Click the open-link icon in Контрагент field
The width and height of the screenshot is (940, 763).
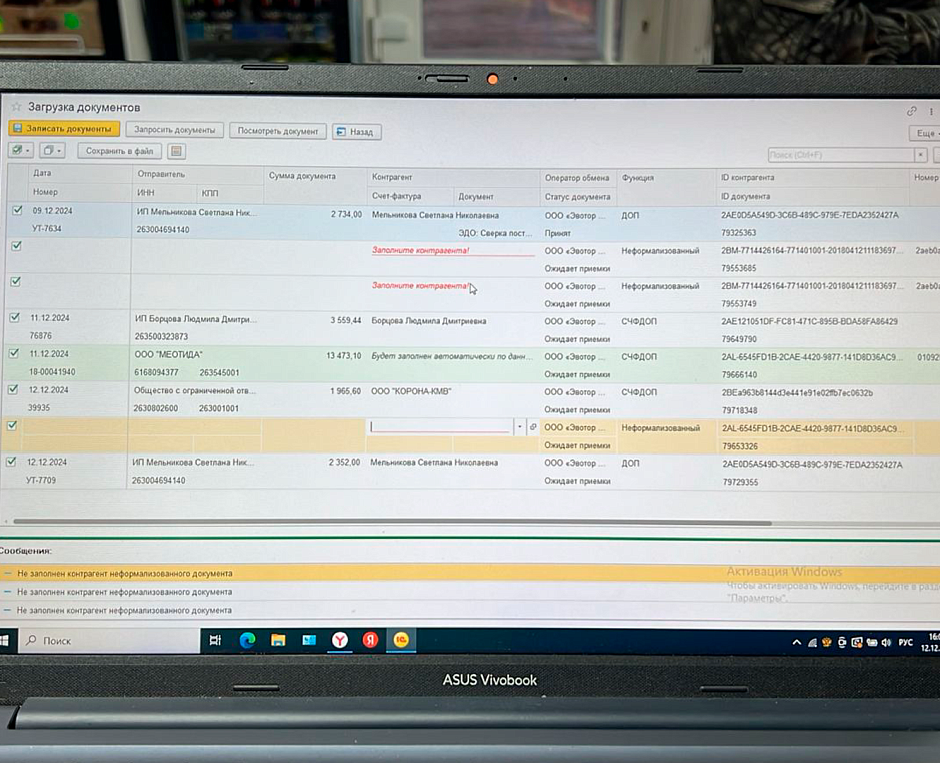tap(532, 427)
